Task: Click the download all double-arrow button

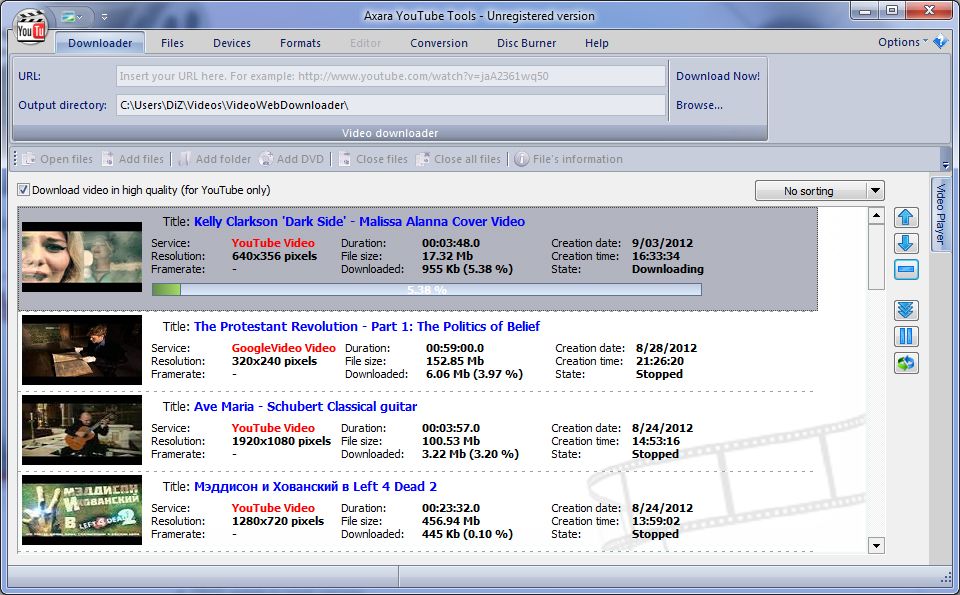Action: click(906, 310)
